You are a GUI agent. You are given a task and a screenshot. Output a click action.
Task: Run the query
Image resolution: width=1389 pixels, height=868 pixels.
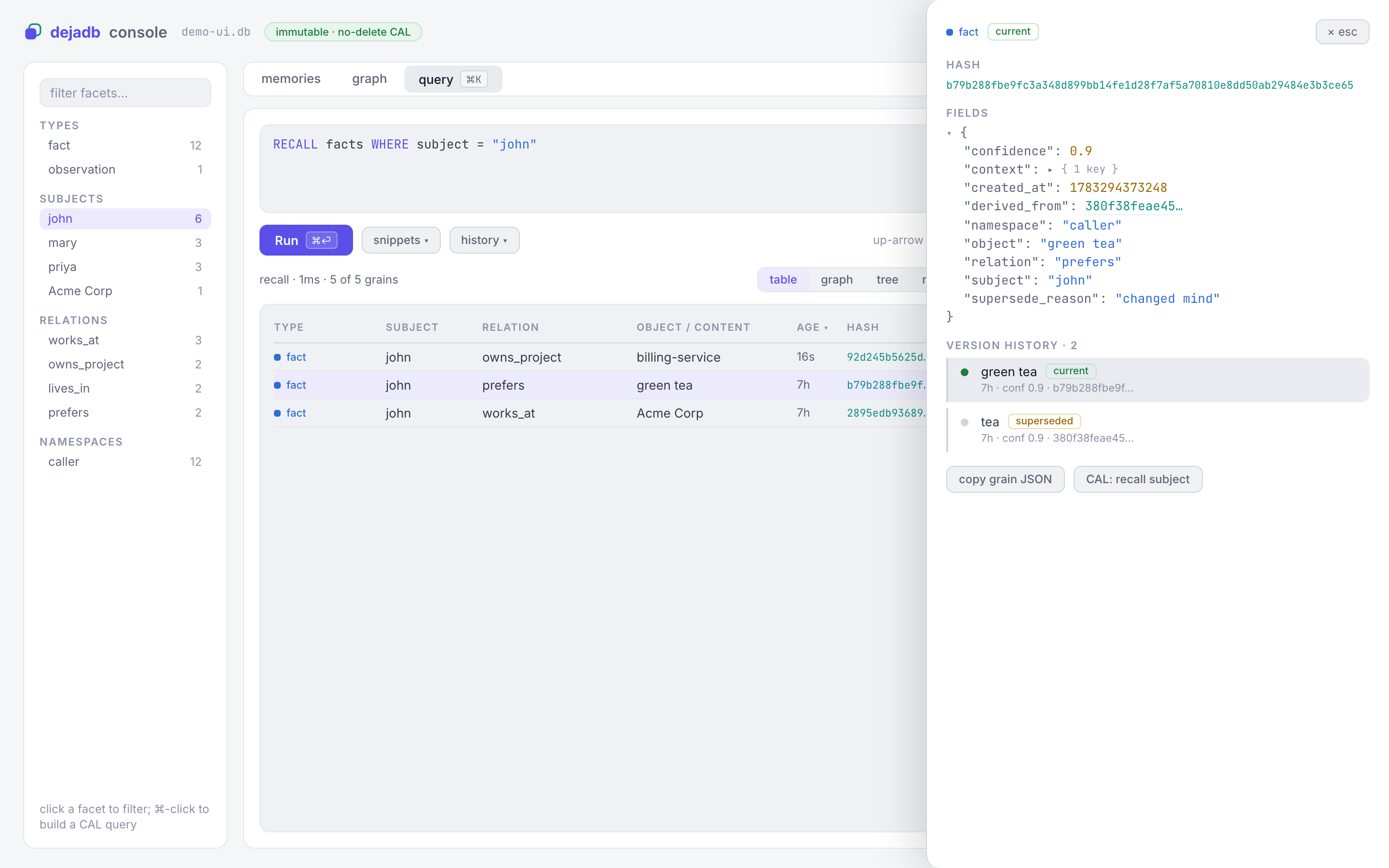[306, 240]
